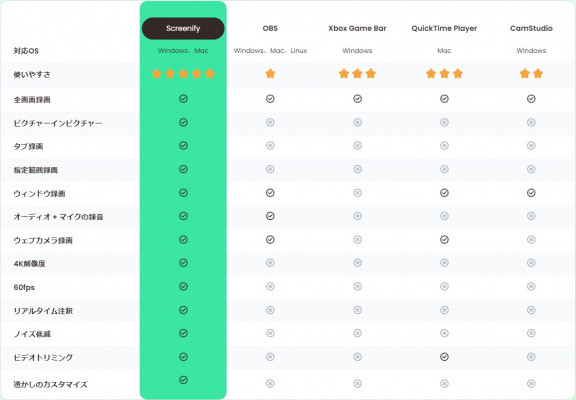Screen dimensions: 576x400
Task: Click Xbox Game Bar cross in タブ録画 row
Action: pos(357,146)
